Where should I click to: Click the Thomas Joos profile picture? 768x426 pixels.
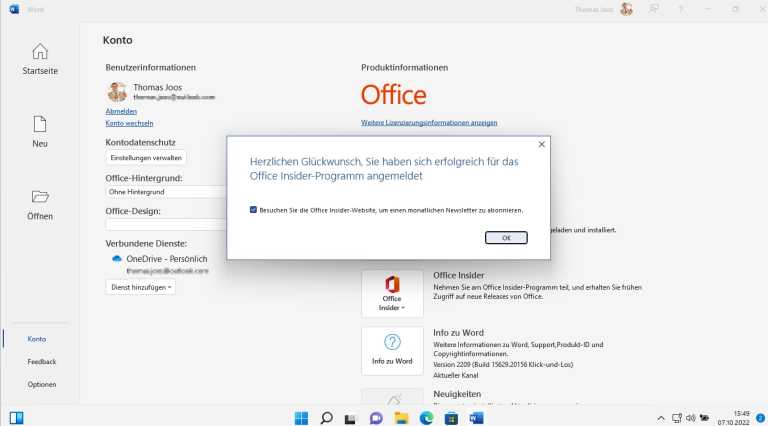117,92
